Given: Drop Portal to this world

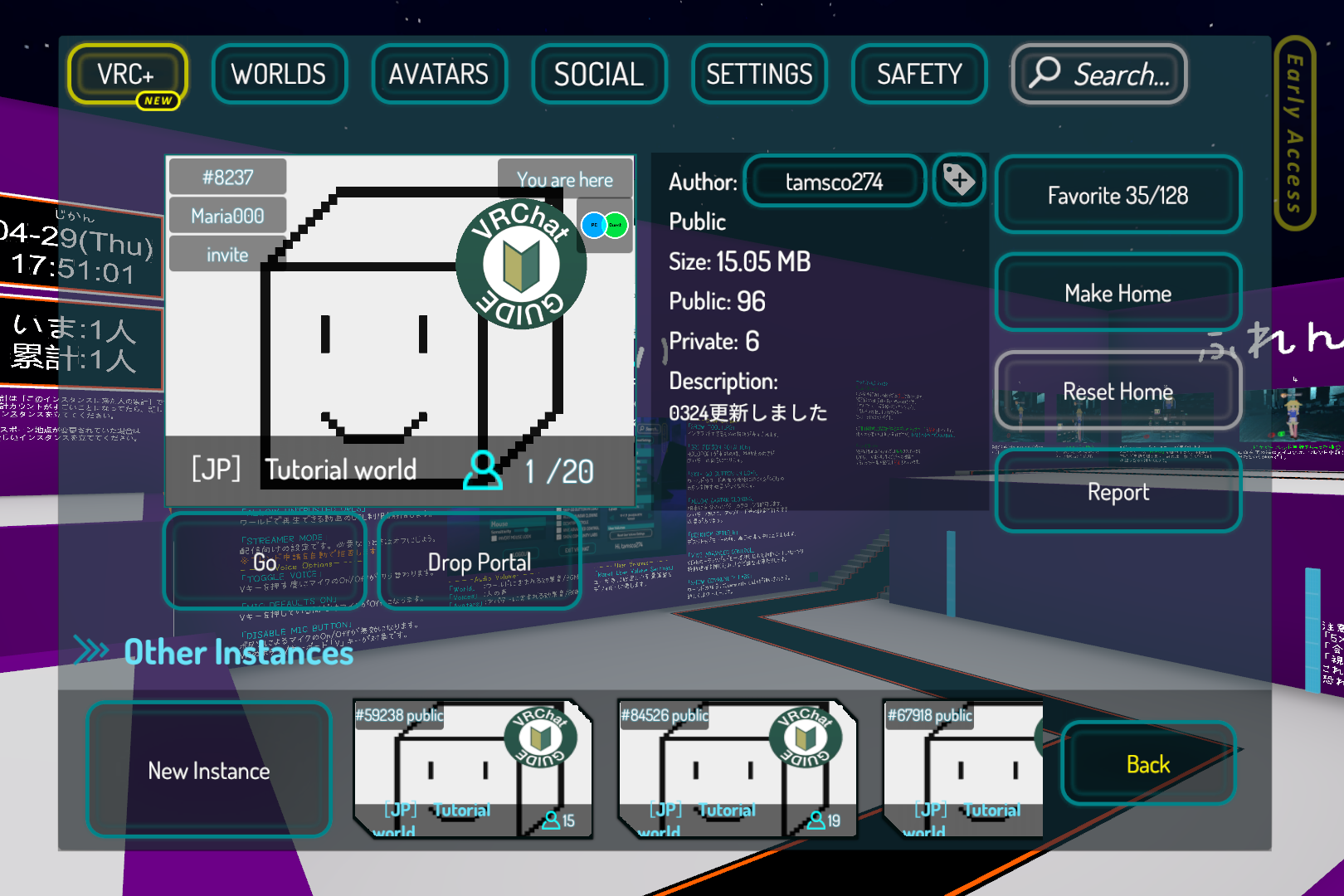Looking at the screenshot, I should (x=479, y=562).
